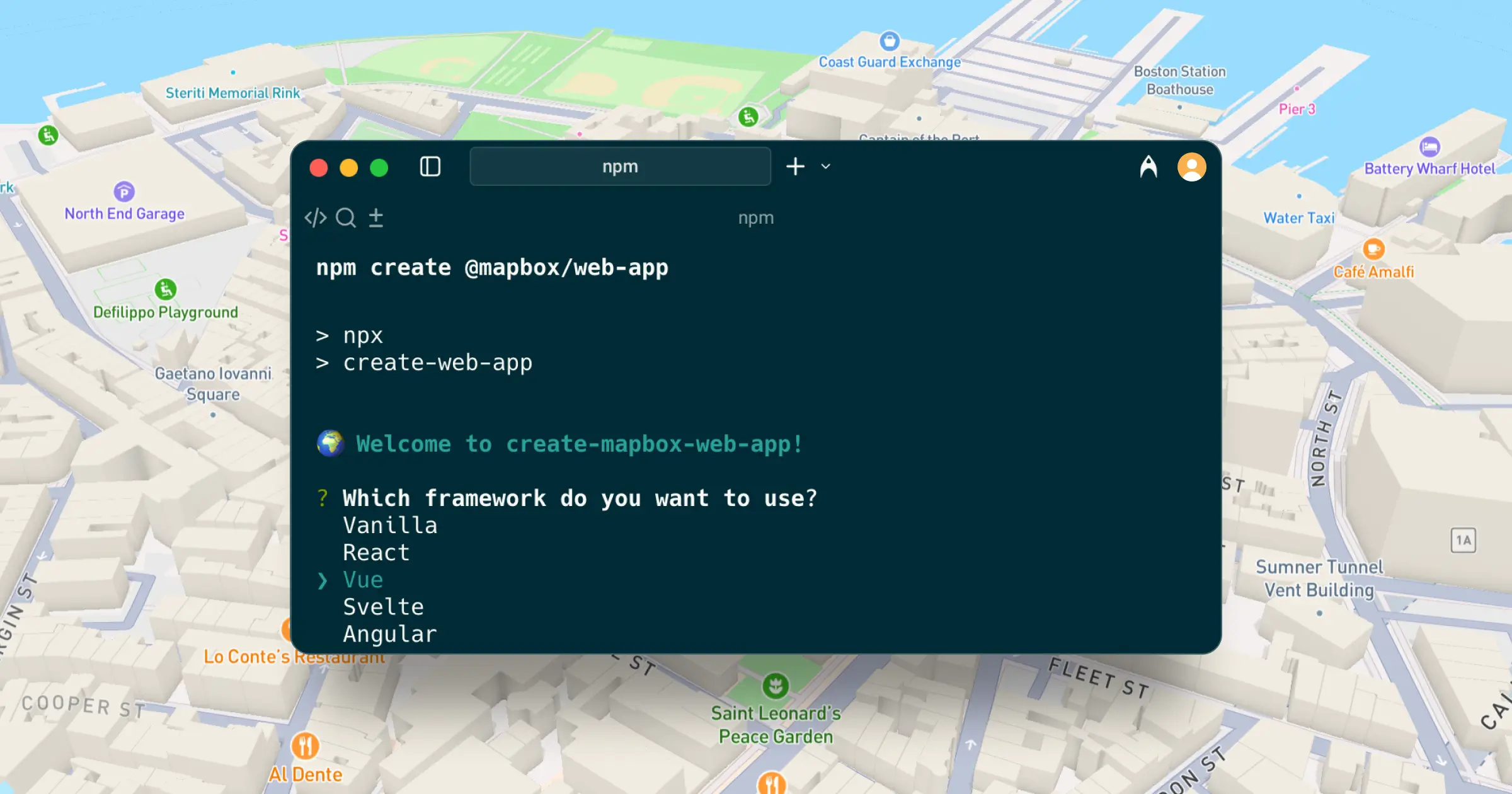Click the Warp AI logo icon

point(1148,167)
